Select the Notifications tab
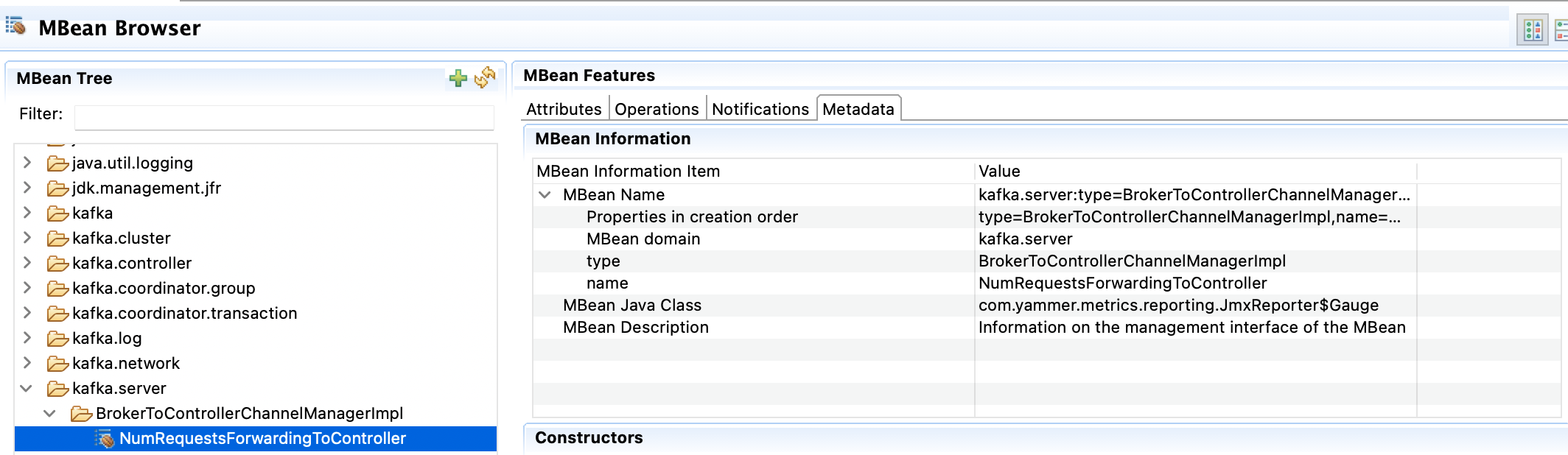The height and width of the screenshot is (455, 1568). pyautogui.click(x=760, y=109)
